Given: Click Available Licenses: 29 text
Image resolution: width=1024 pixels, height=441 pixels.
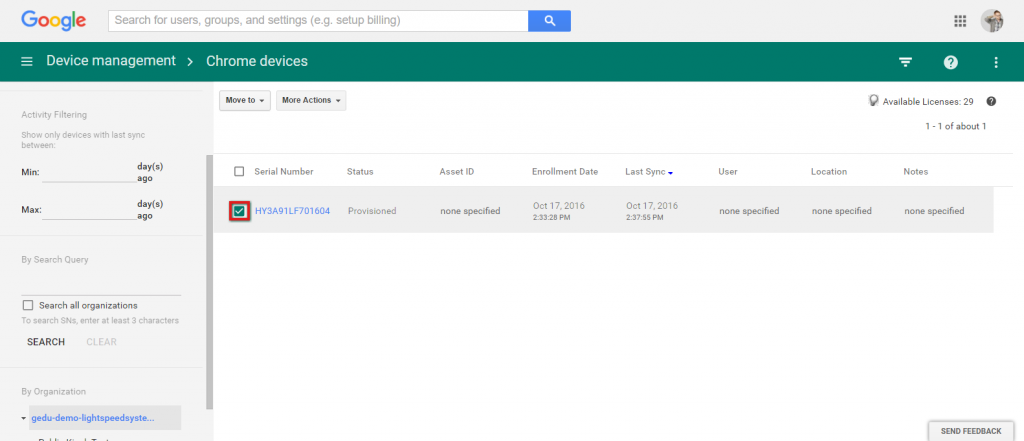Looking at the screenshot, I should 928,102.
